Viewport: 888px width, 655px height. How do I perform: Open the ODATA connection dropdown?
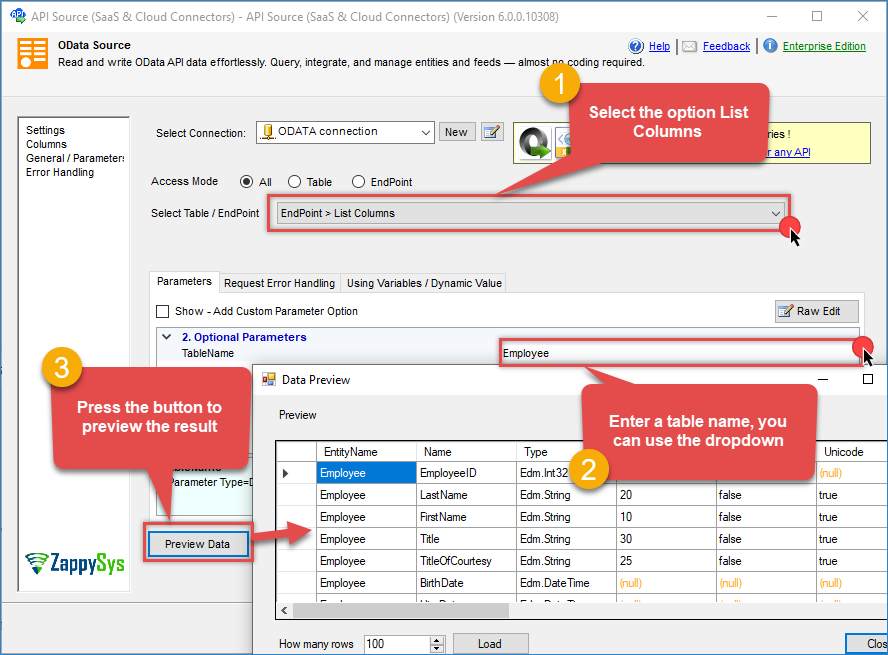pyautogui.click(x=425, y=132)
